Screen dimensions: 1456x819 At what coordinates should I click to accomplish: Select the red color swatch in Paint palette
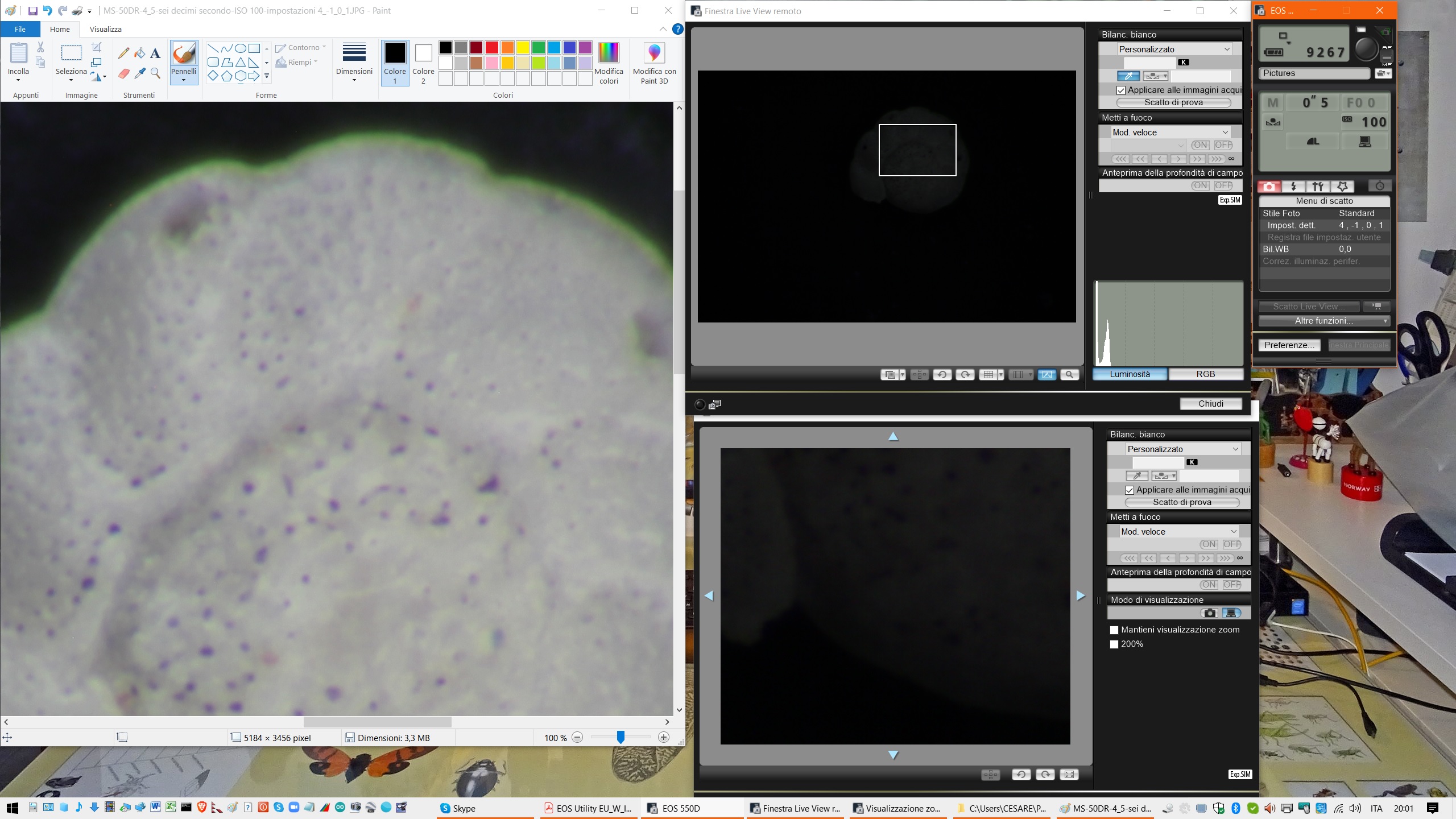point(491,48)
